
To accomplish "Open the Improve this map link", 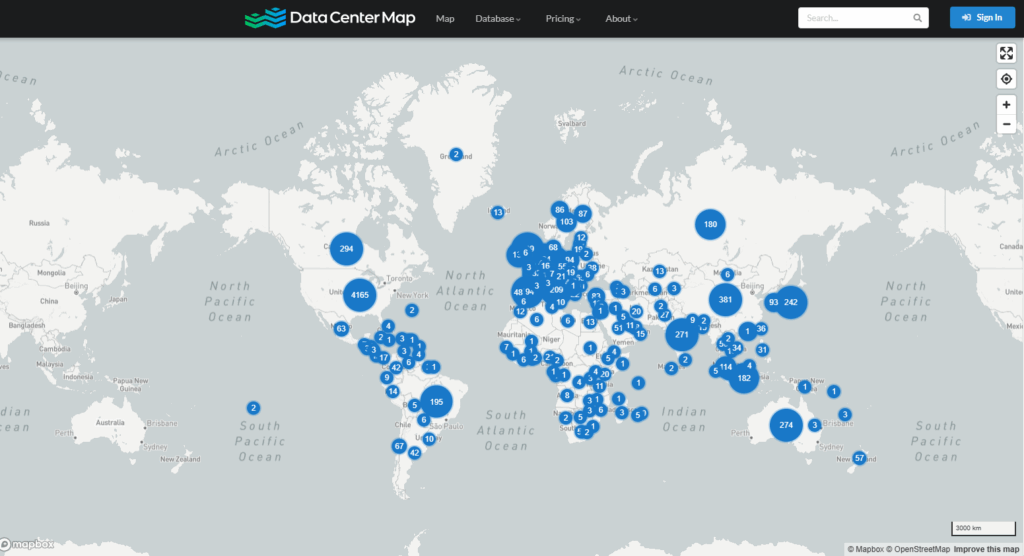I will [x=985, y=549].
